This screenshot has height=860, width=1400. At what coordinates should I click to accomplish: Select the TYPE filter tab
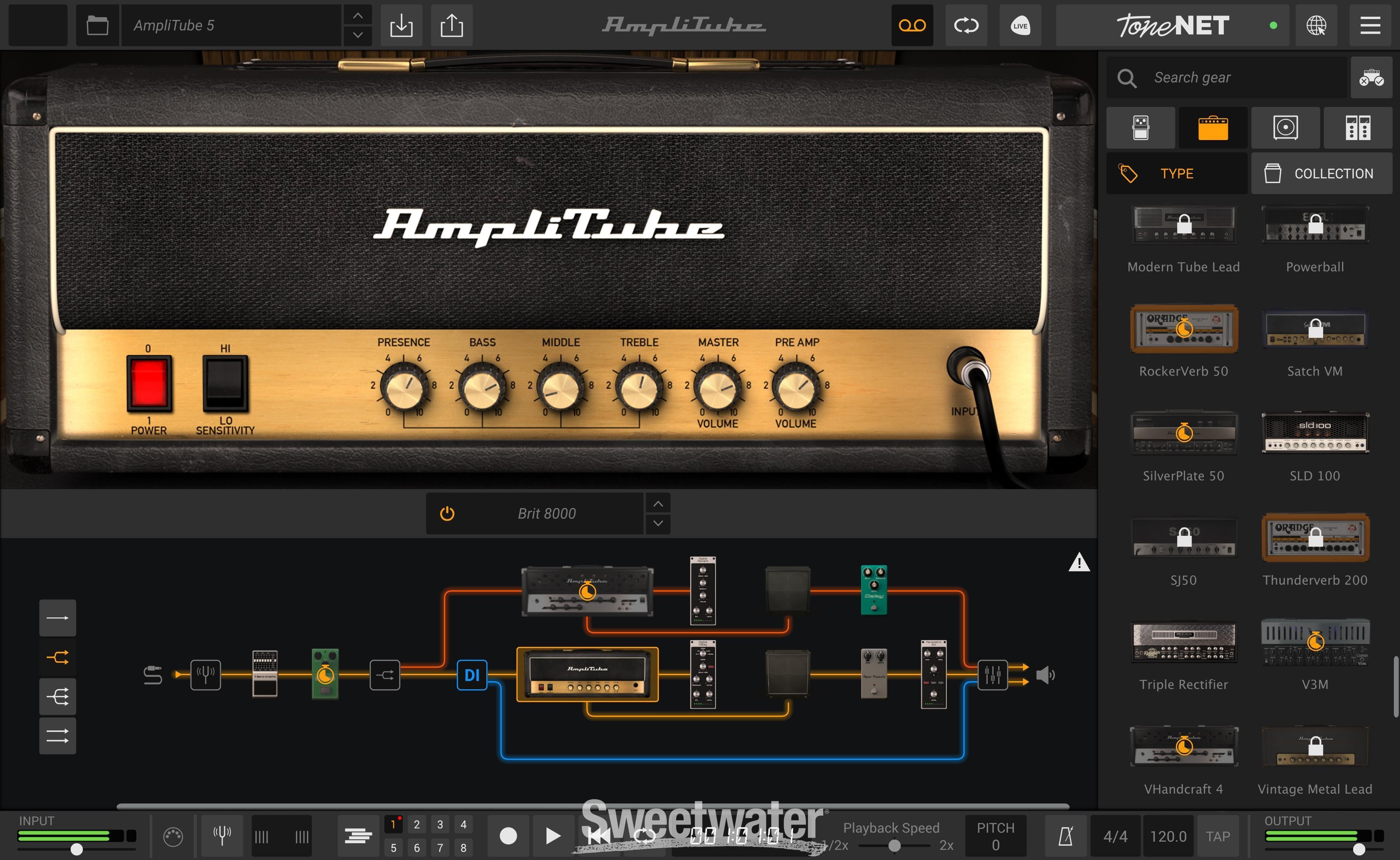tap(1177, 174)
